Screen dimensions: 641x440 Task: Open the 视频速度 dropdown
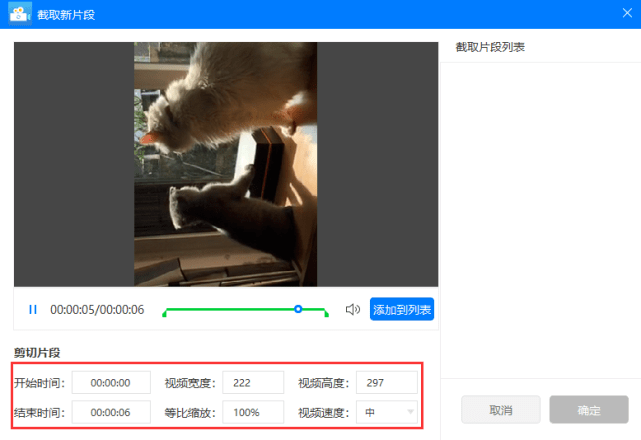tap(387, 412)
